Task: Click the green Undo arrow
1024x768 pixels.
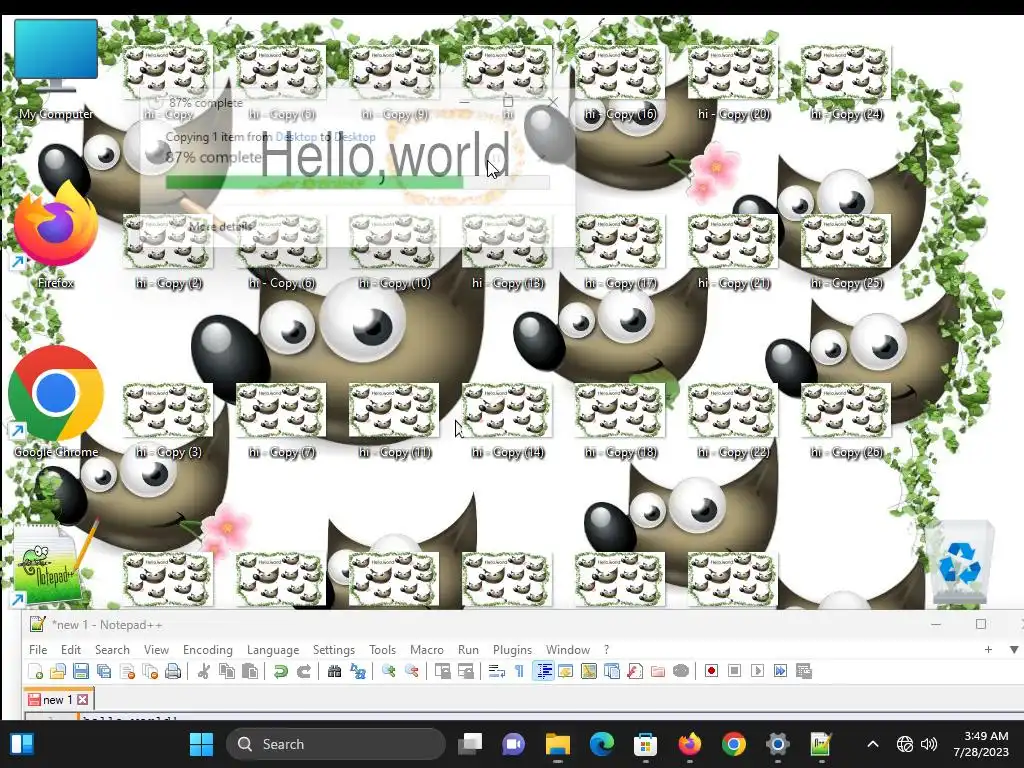Action: click(281, 671)
